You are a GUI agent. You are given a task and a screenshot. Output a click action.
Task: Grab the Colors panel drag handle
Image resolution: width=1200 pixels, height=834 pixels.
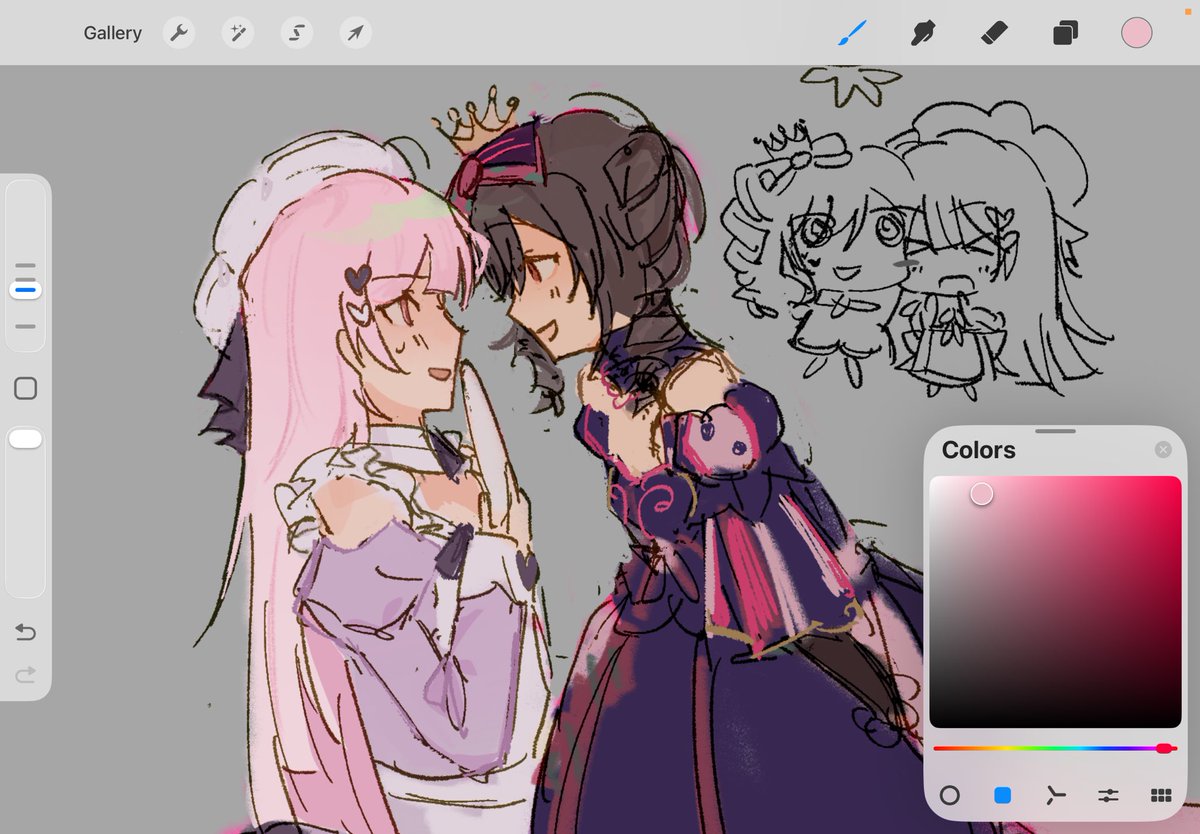click(x=1055, y=431)
